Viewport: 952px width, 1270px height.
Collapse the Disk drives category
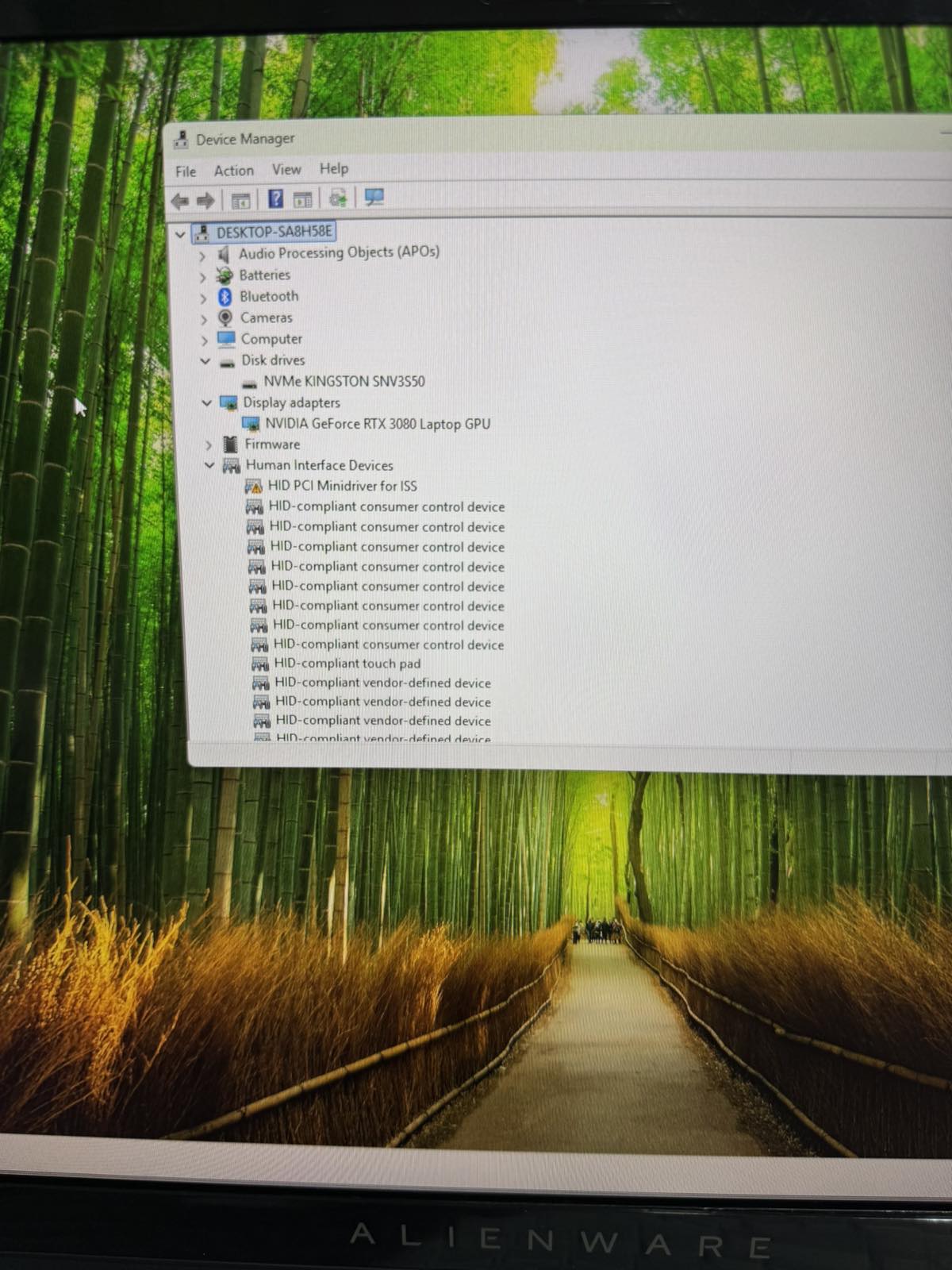205,361
